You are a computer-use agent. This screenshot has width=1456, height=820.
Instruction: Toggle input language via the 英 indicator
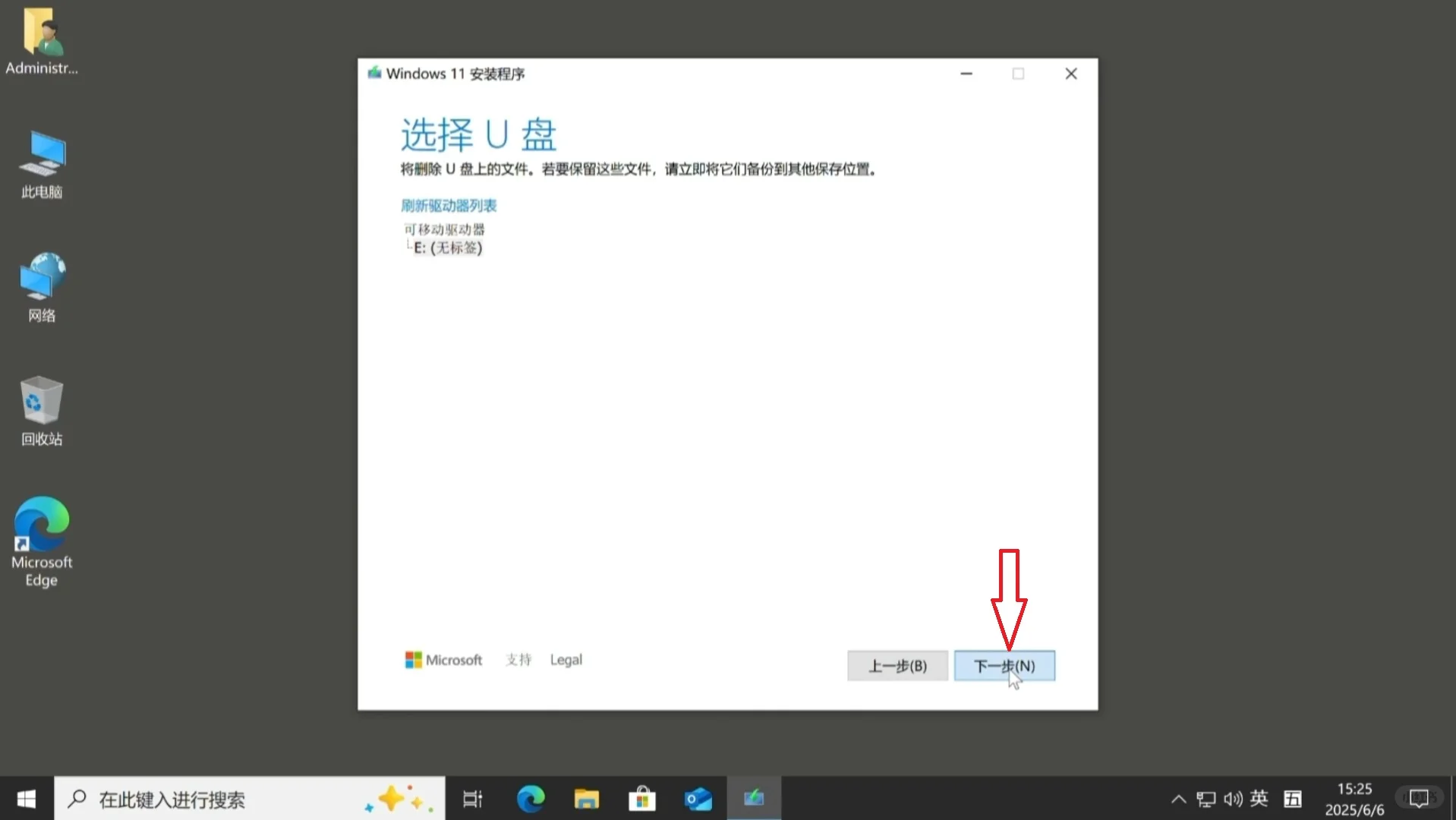(1259, 798)
